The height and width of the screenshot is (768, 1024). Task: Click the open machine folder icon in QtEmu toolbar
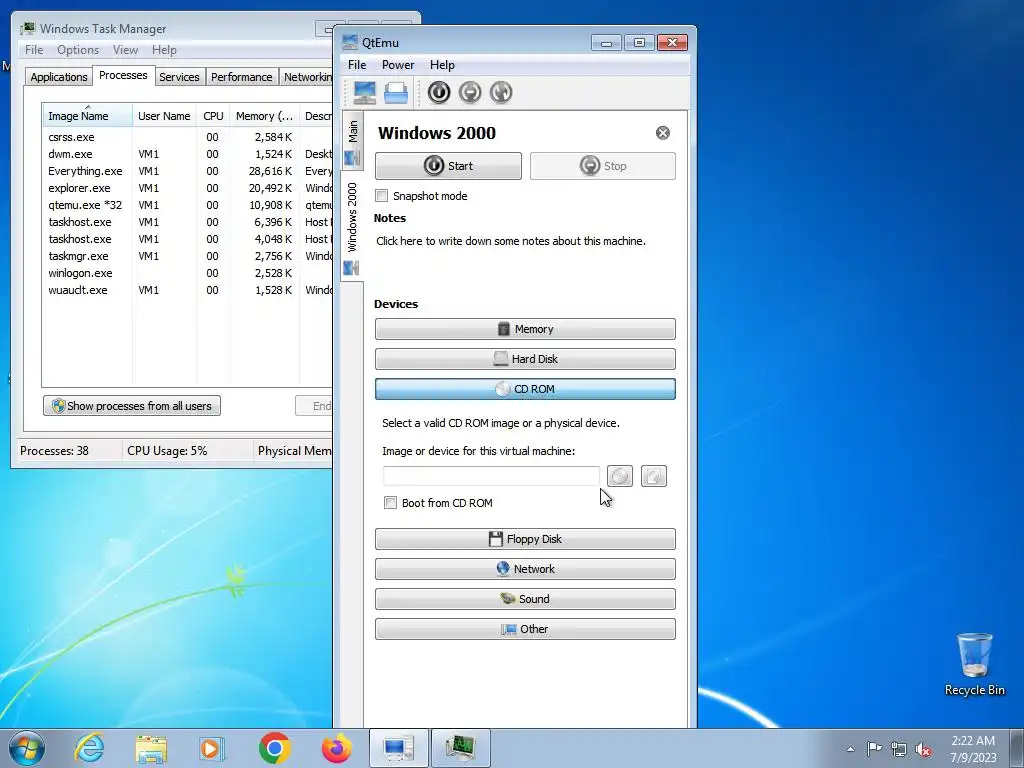pos(396,93)
